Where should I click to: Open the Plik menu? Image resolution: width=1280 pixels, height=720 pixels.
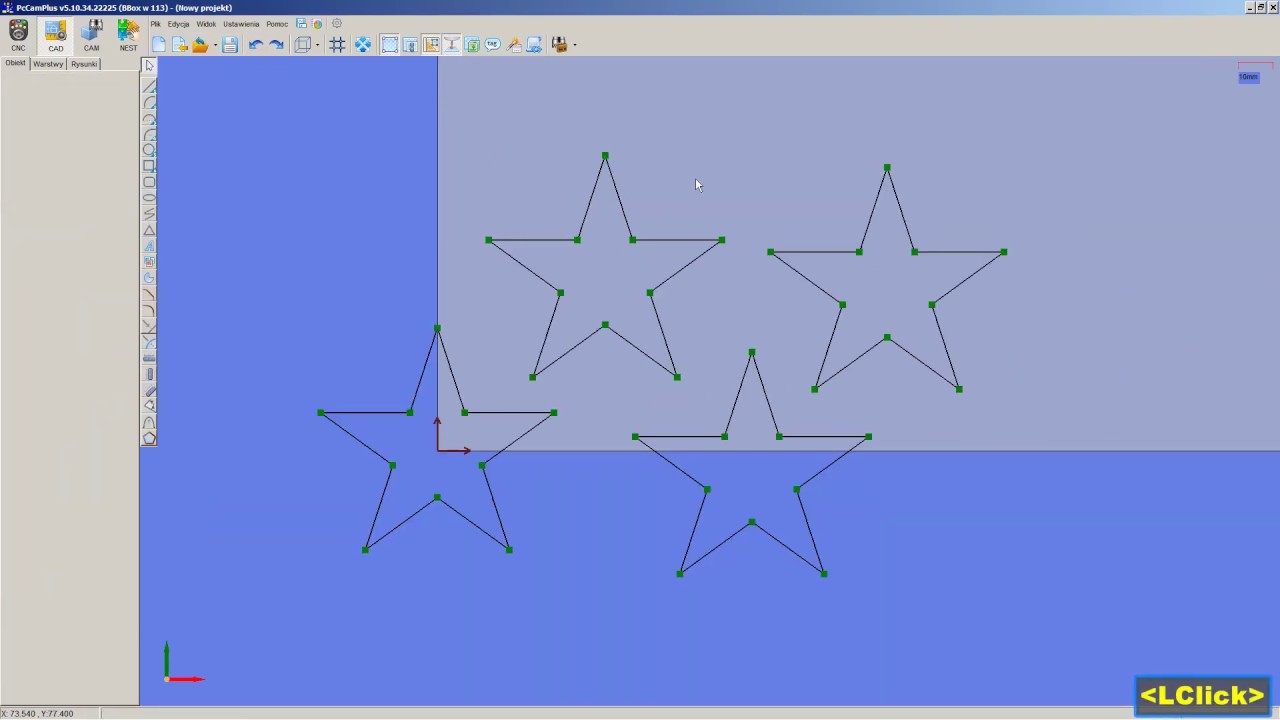point(156,24)
